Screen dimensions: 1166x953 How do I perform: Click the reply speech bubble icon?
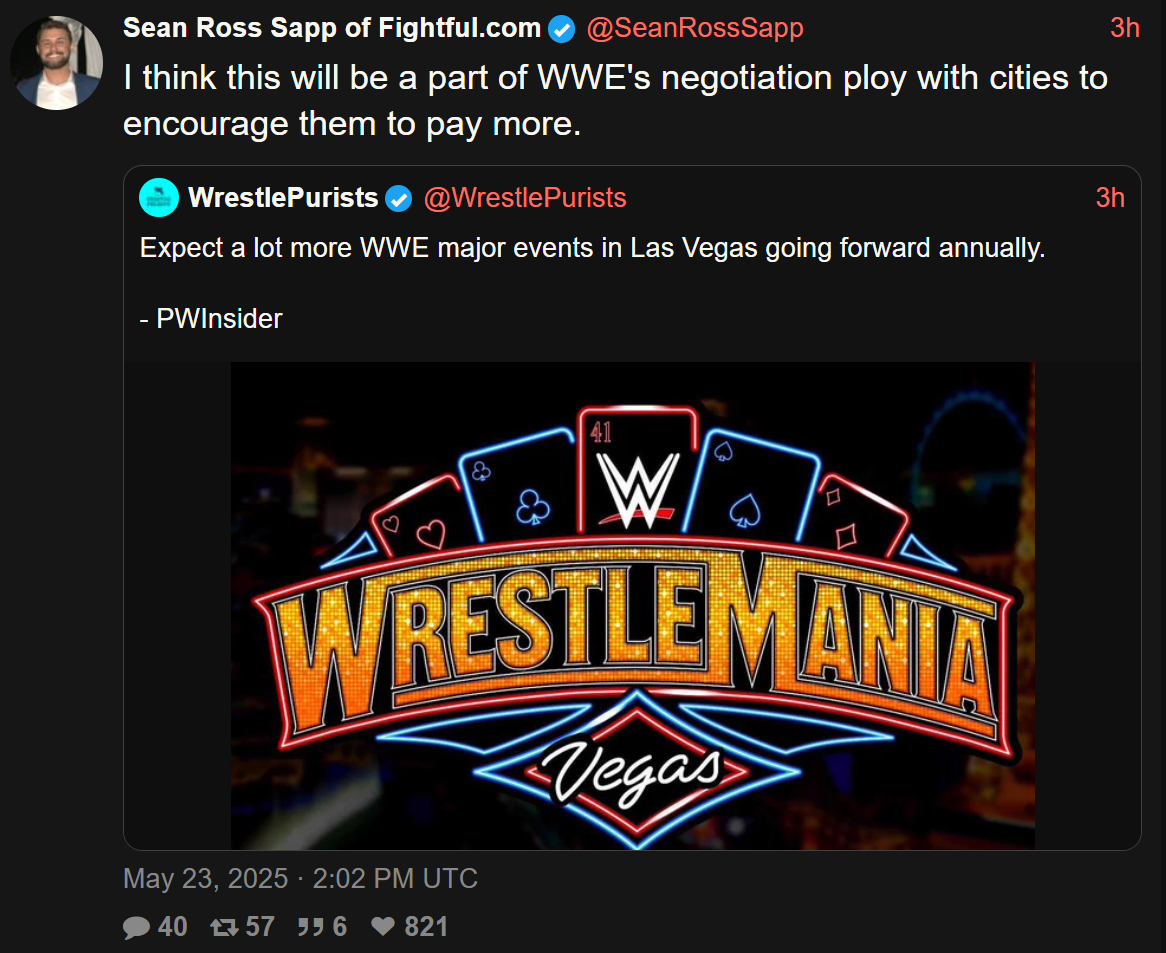[136, 927]
